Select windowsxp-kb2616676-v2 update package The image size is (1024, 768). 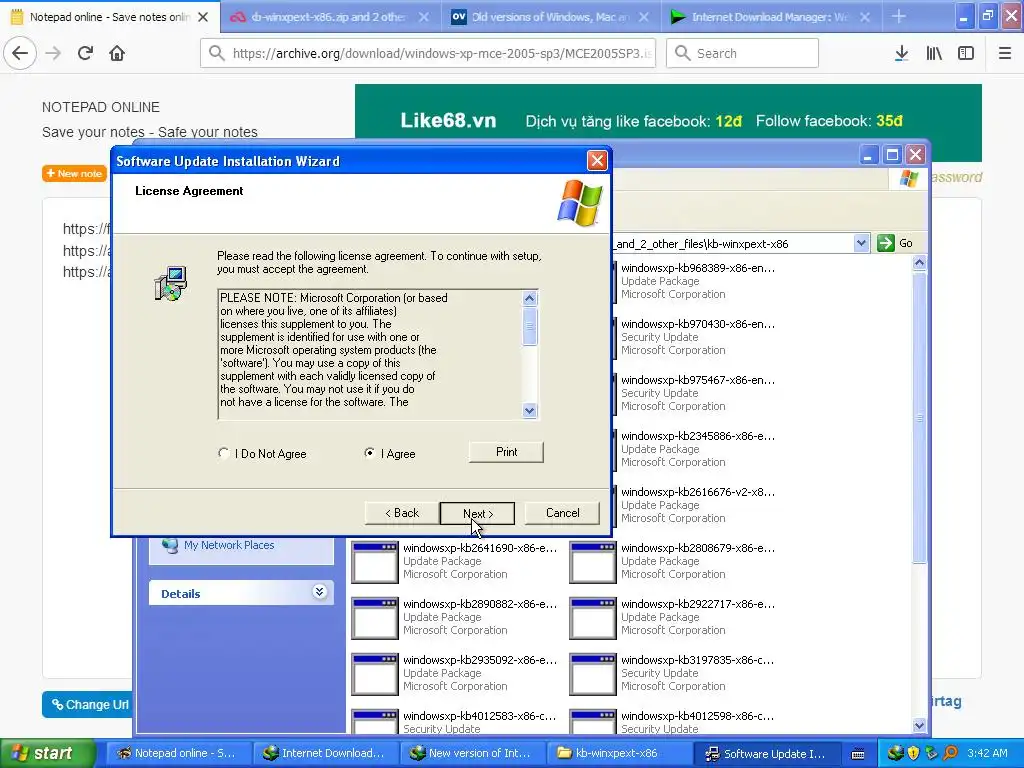point(697,505)
